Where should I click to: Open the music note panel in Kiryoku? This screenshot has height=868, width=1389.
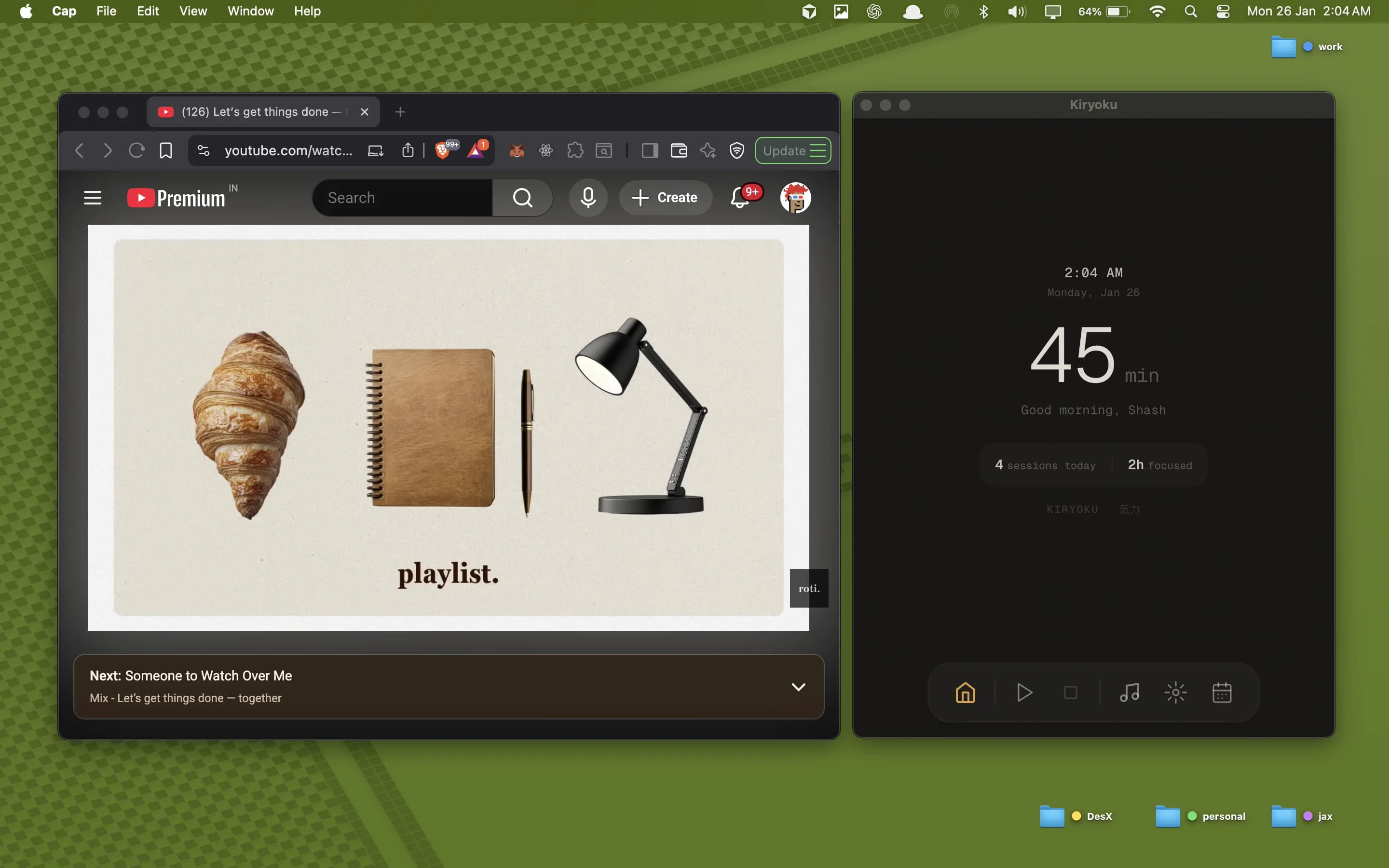coord(1129,692)
